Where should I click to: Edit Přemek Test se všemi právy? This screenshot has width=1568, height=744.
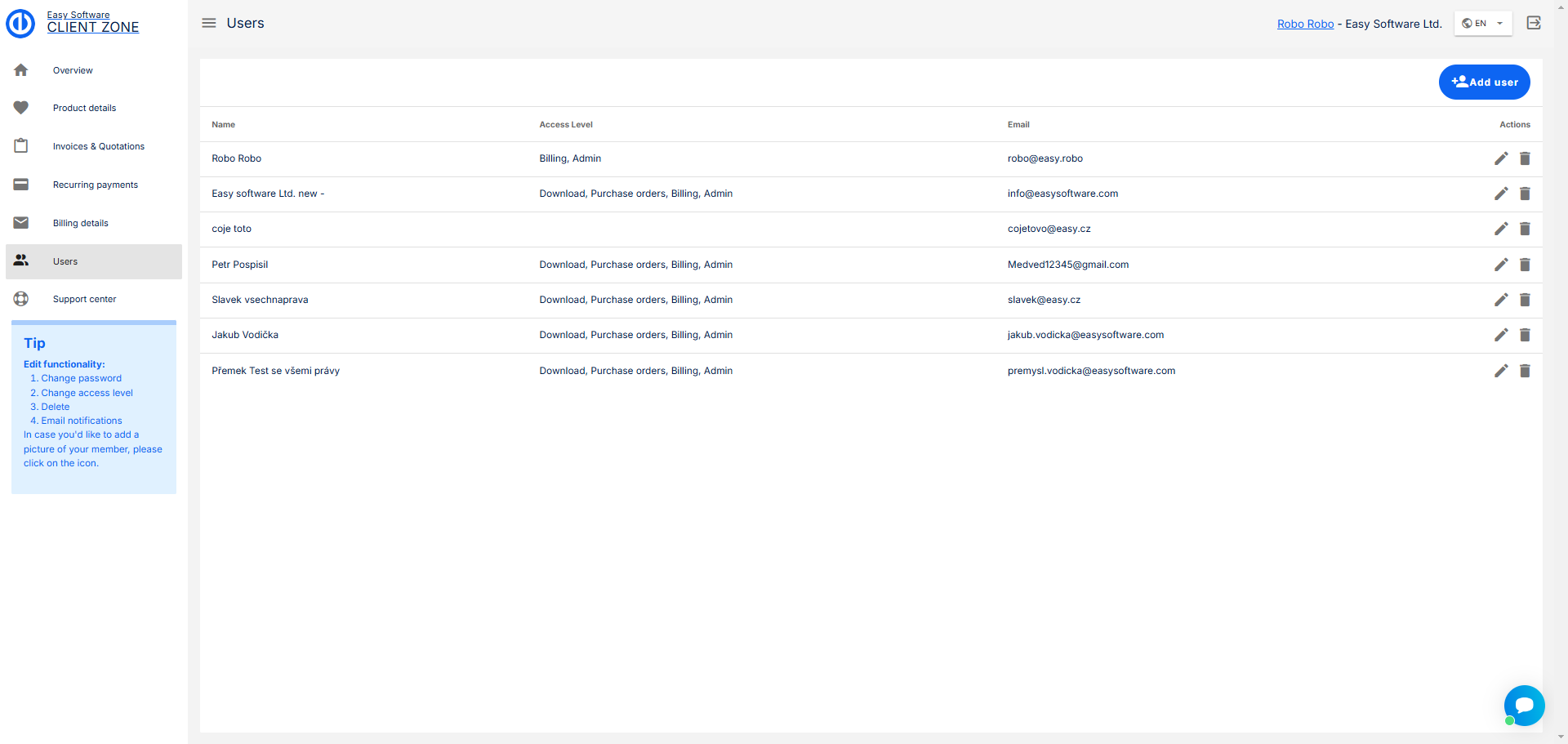[x=1500, y=371]
